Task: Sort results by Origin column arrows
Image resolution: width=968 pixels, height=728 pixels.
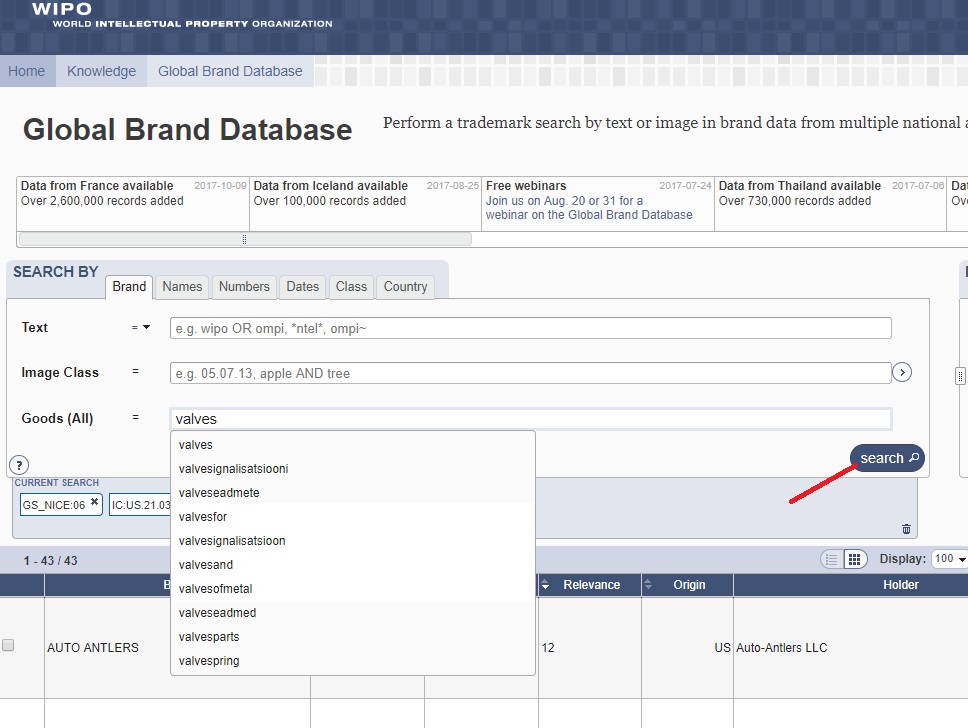Action: [648, 585]
